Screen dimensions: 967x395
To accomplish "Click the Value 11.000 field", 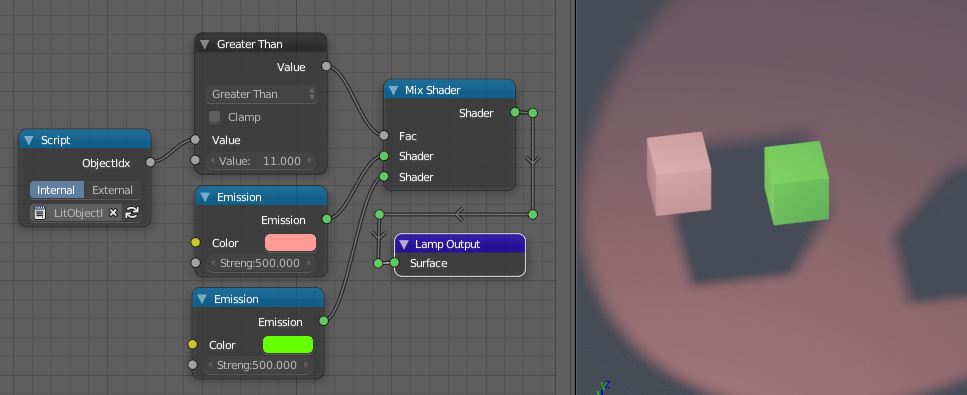I will click(261, 161).
